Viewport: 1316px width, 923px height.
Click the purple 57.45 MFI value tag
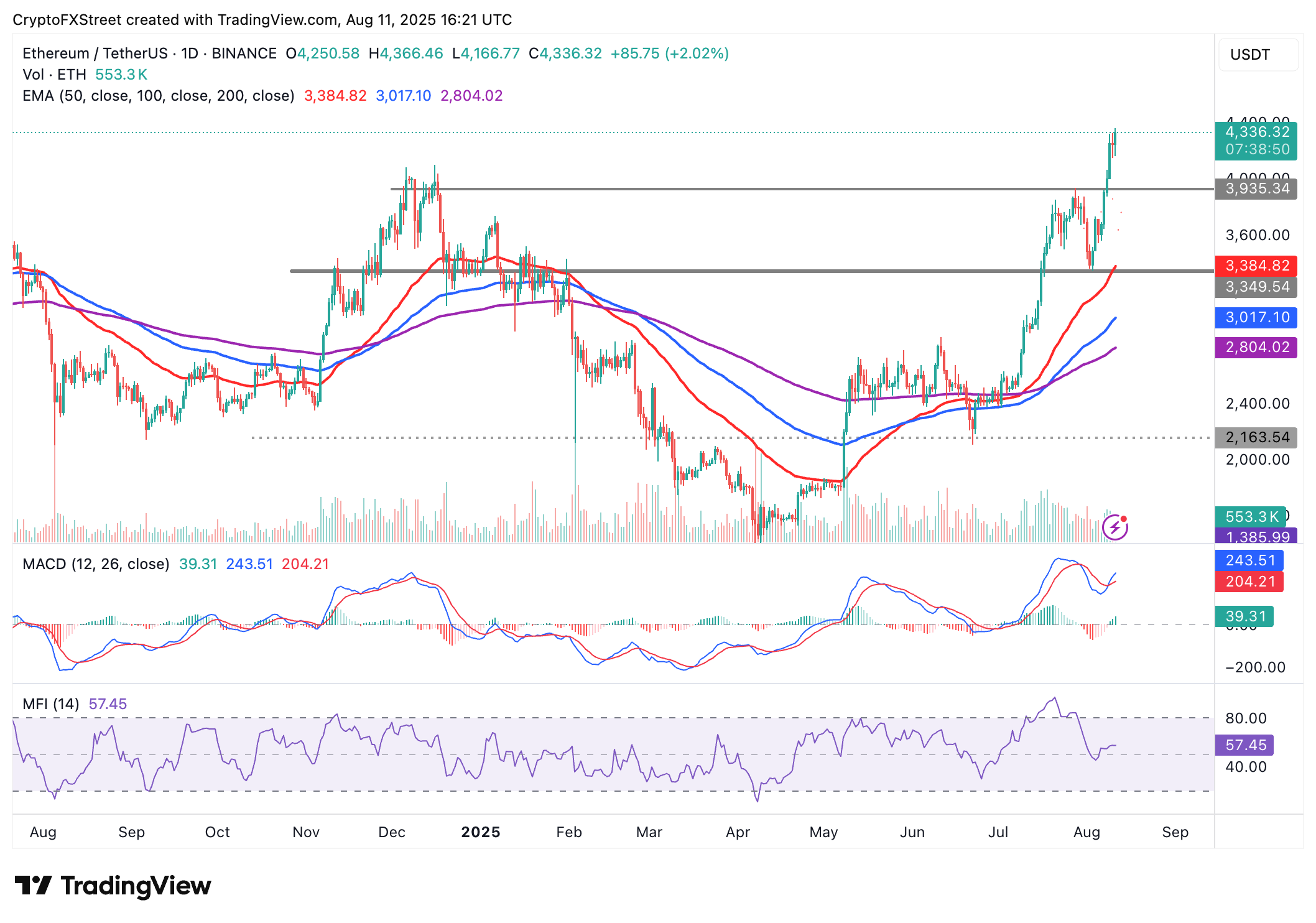click(1244, 745)
